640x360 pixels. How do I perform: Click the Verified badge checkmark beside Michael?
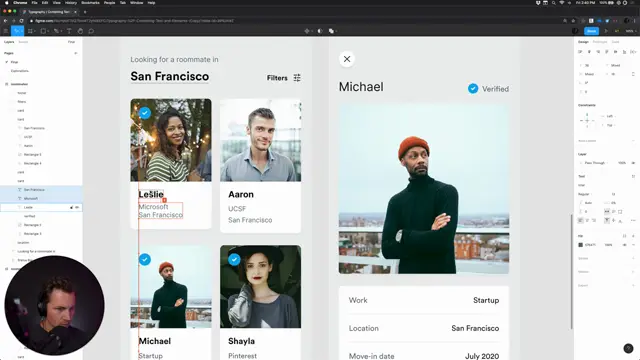pyautogui.click(x=473, y=89)
